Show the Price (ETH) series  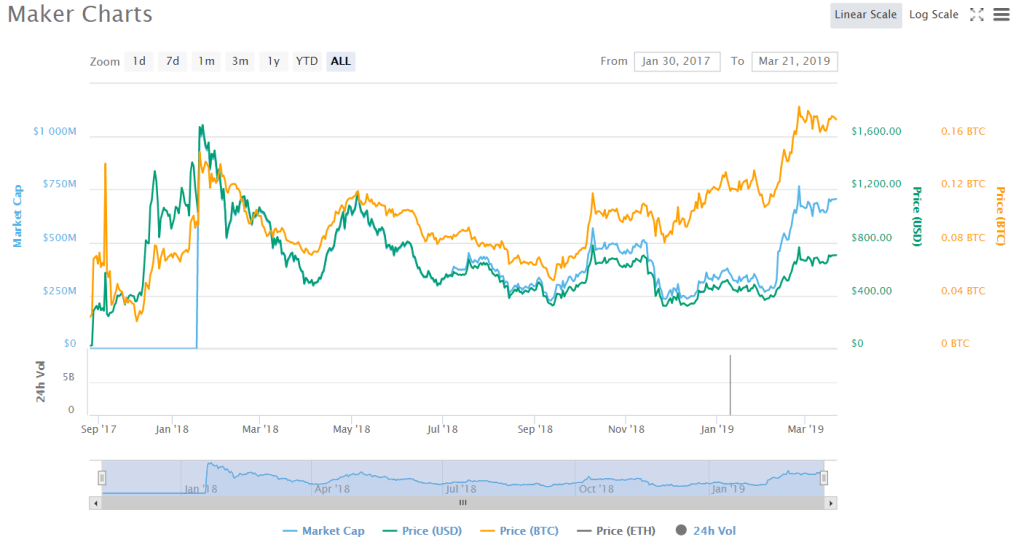(x=616, y=531)
